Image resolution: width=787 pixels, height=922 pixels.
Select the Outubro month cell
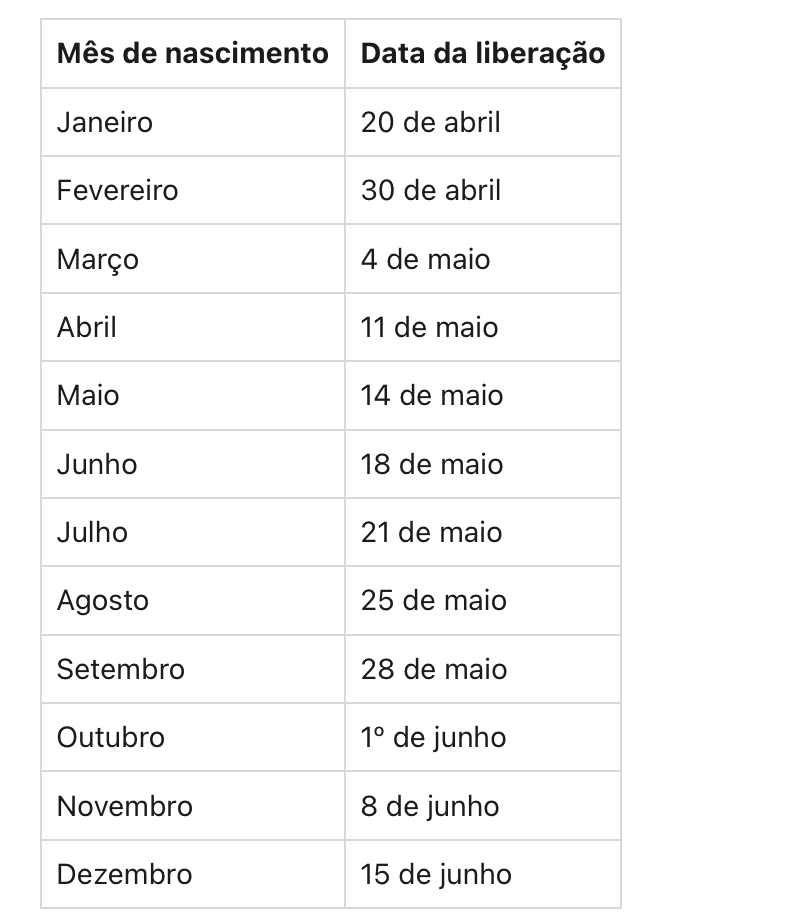point(111,737)
